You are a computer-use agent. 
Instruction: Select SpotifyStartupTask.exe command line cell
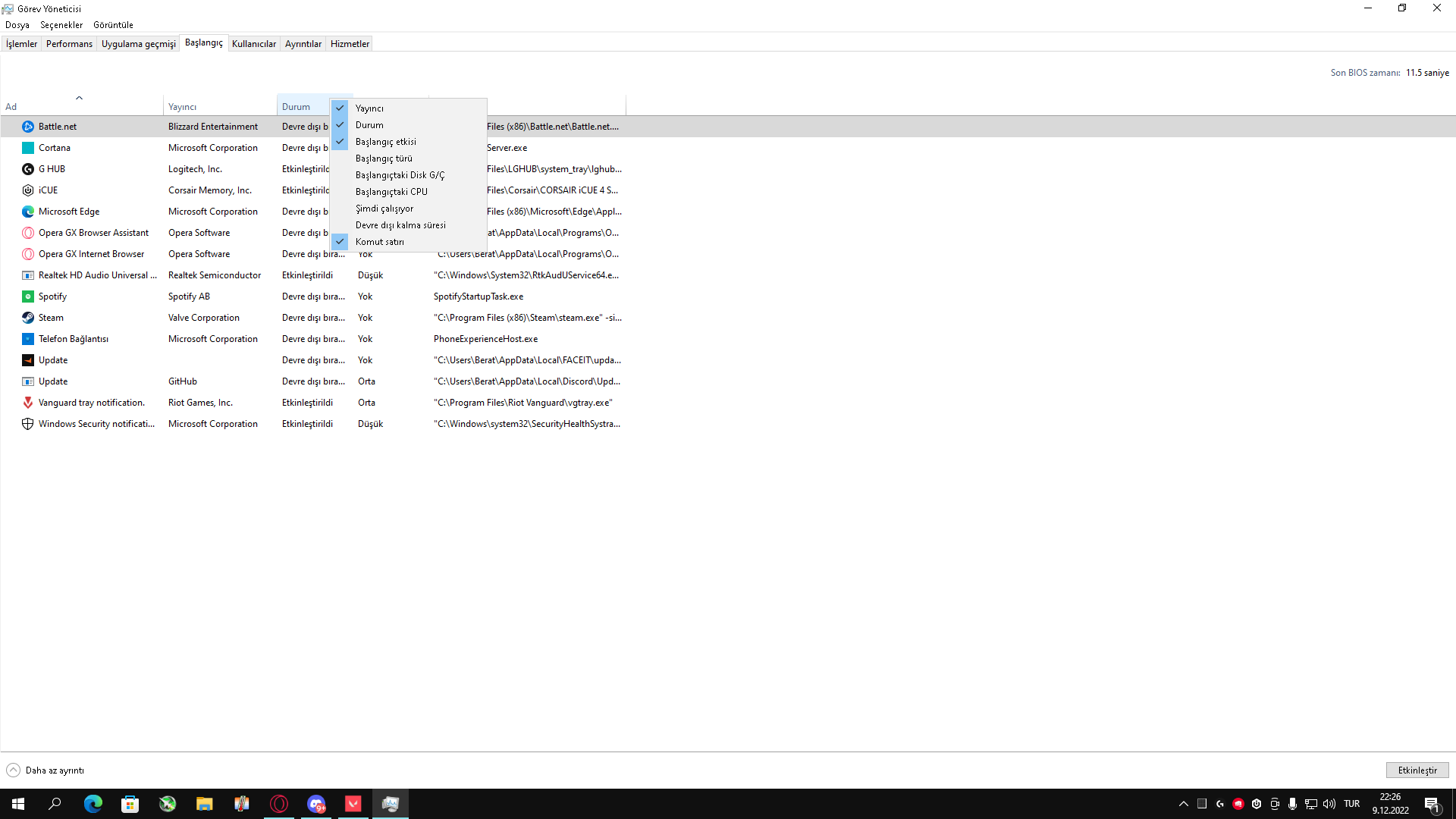coord(479,297)
